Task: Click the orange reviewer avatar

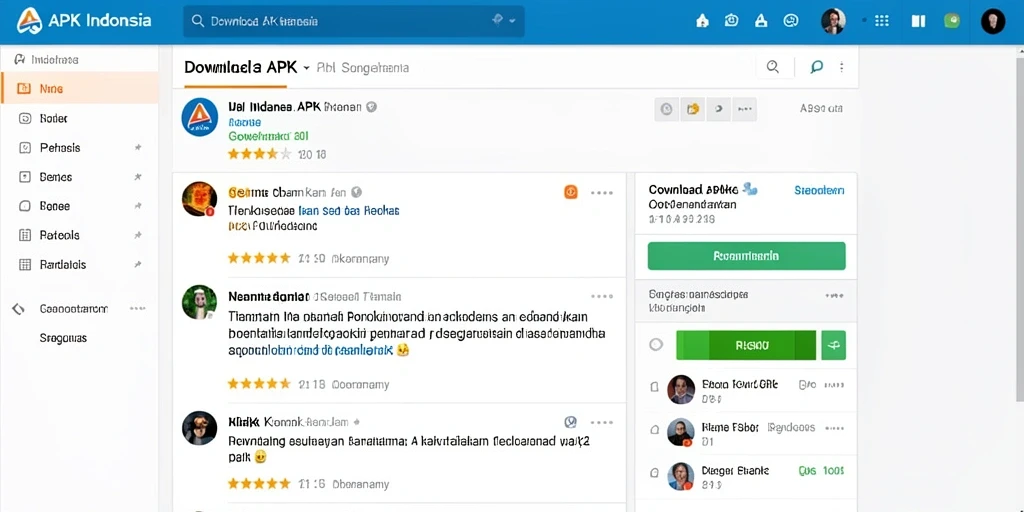Action: pos(199,199)
